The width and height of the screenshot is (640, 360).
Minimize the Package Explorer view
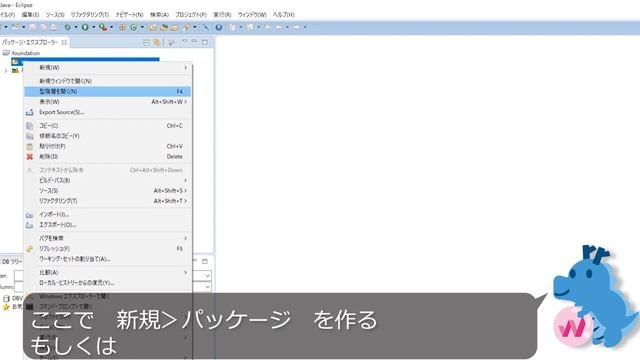[194, 42]
